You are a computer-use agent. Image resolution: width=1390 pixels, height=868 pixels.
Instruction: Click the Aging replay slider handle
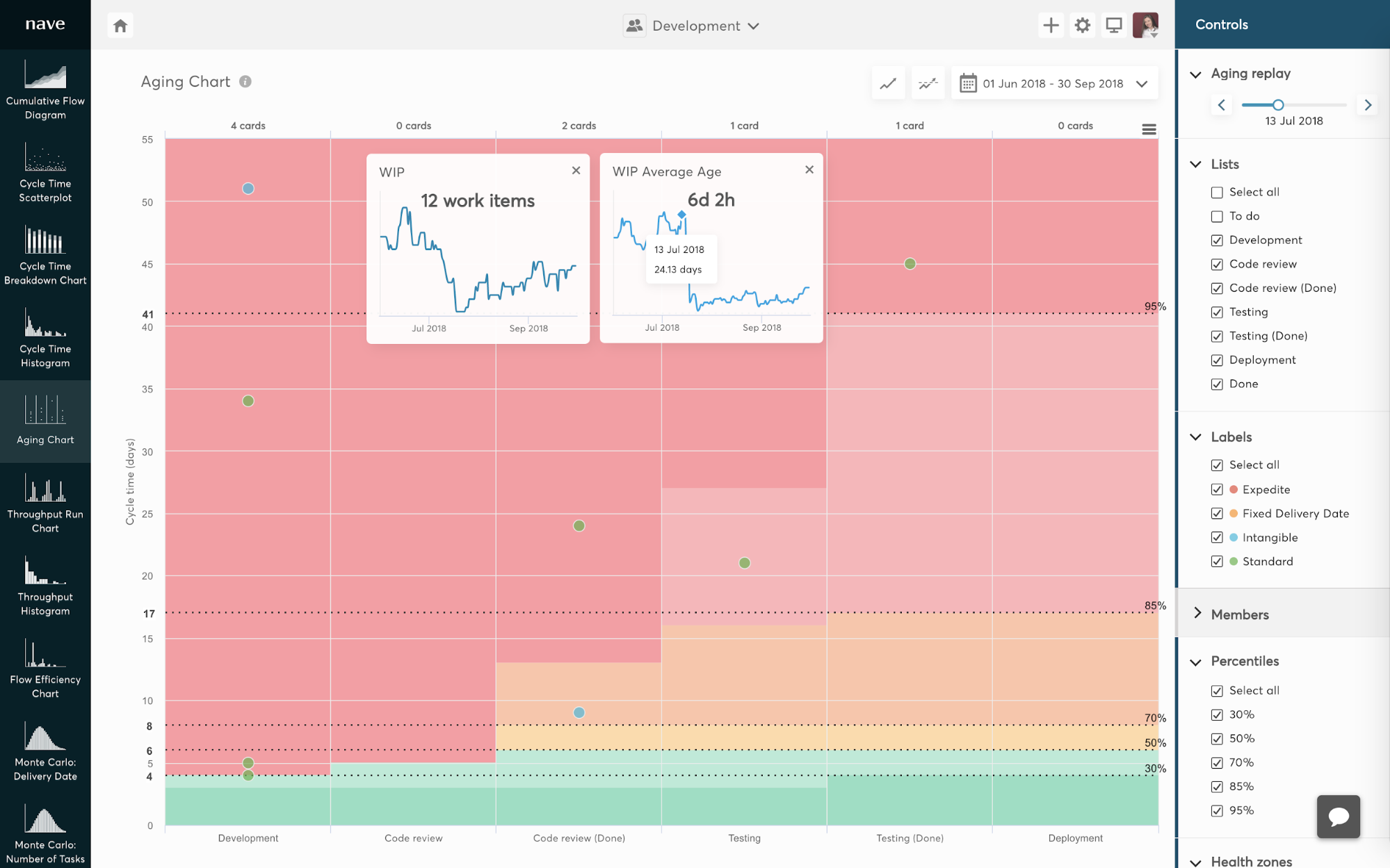pyautogui.click(x=1278, y=105)
